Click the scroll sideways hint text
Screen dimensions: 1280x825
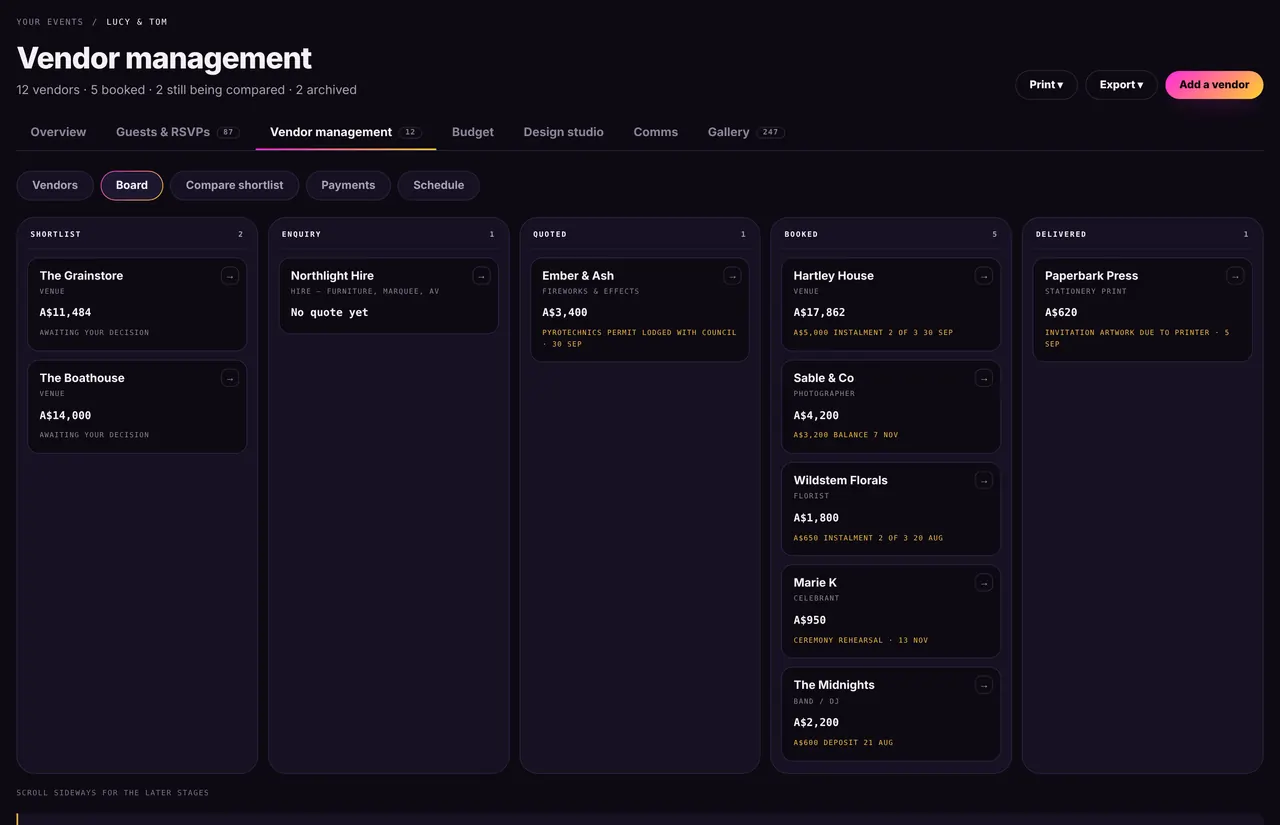click(113, 793)
